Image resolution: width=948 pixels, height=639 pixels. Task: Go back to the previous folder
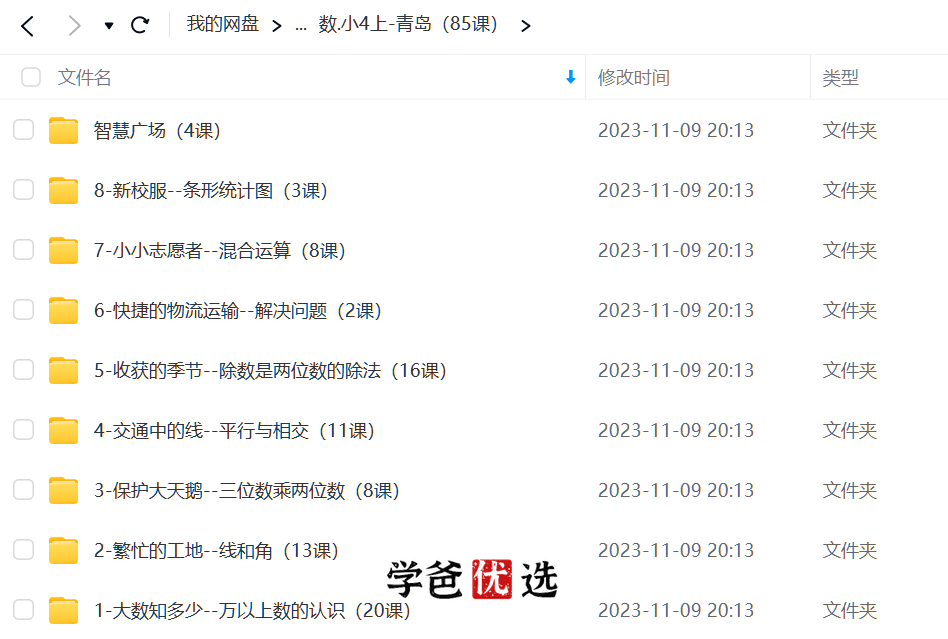(27, 26)
